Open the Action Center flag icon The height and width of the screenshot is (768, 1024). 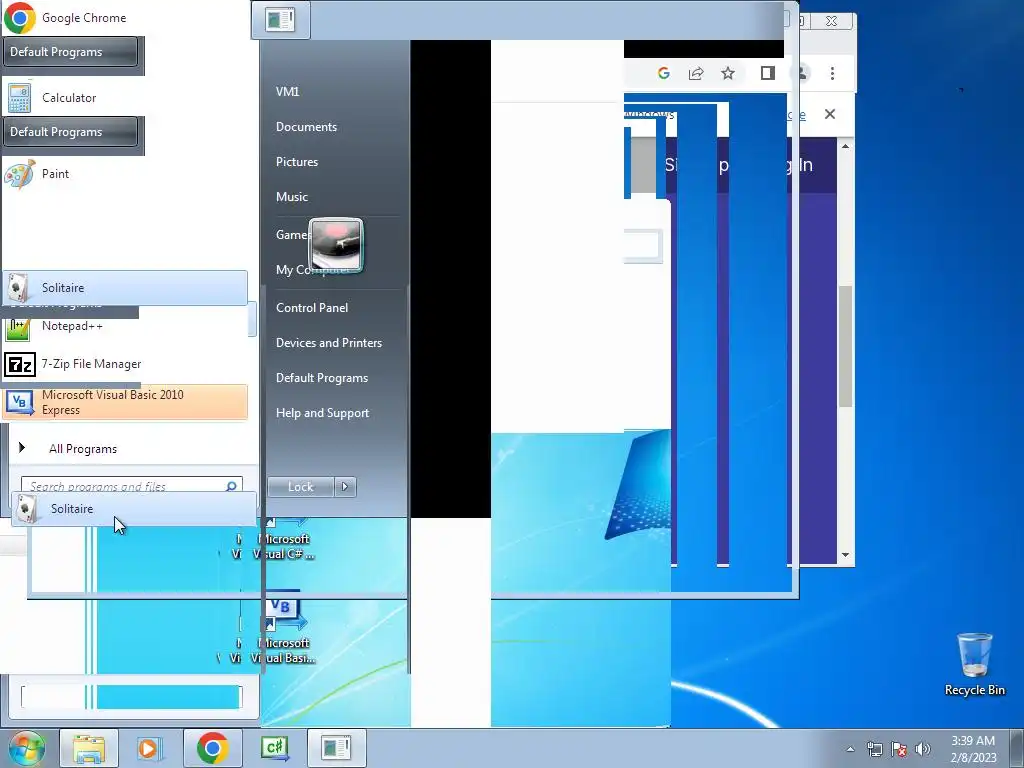point(899,749)
